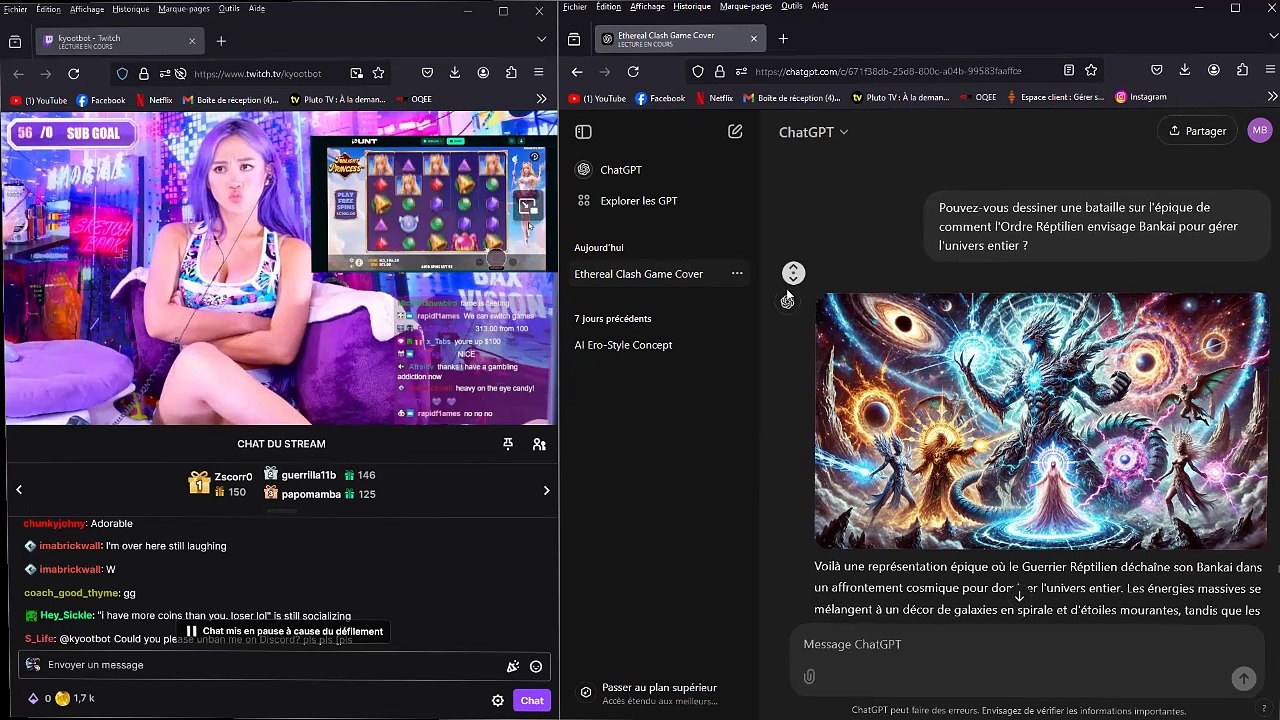The image size is (1280, 720).
Task: Click the purple Chat send button
Action: tap(532, 700)
